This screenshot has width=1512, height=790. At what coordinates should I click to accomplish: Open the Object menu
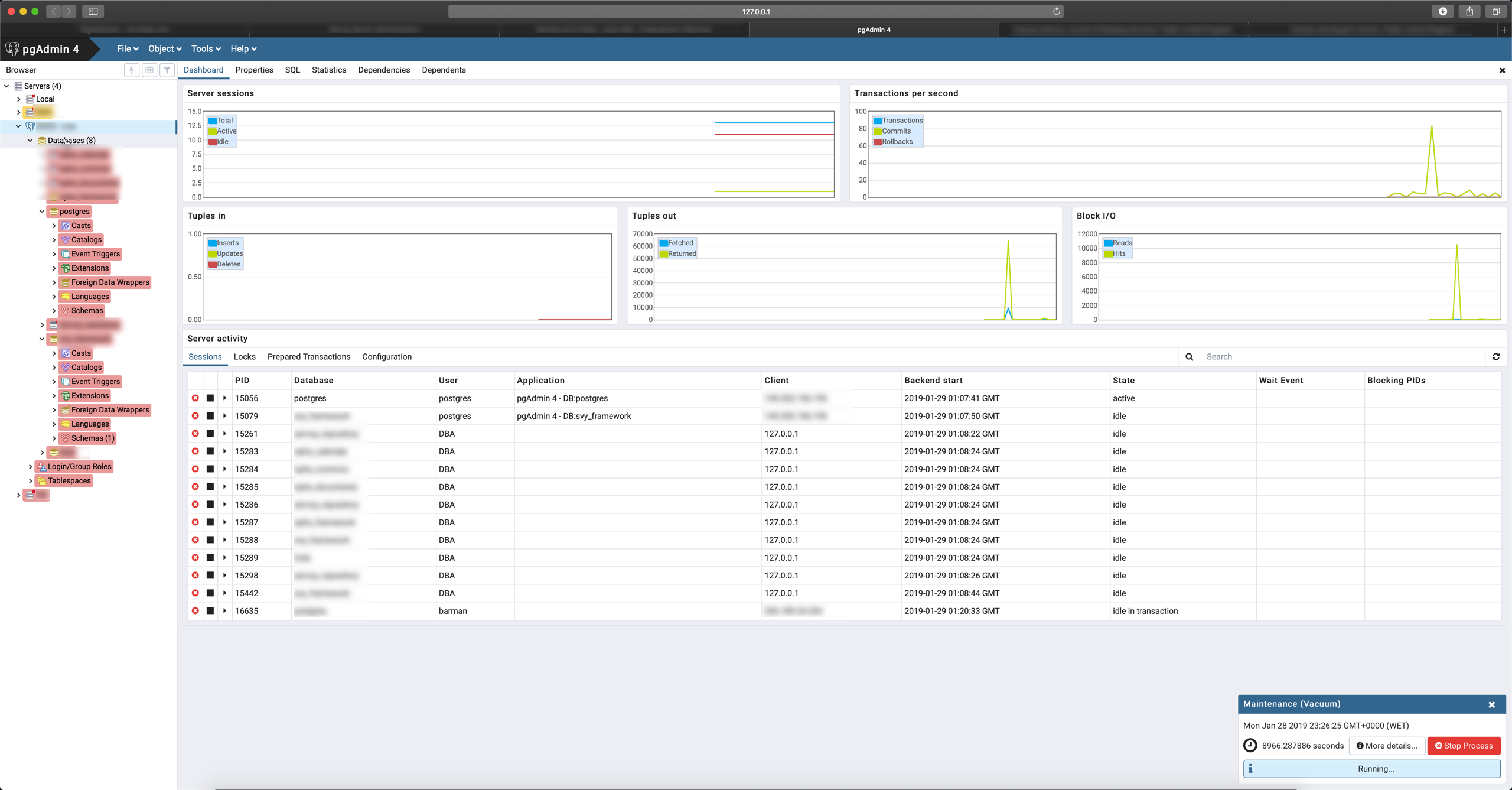(165, 49)
